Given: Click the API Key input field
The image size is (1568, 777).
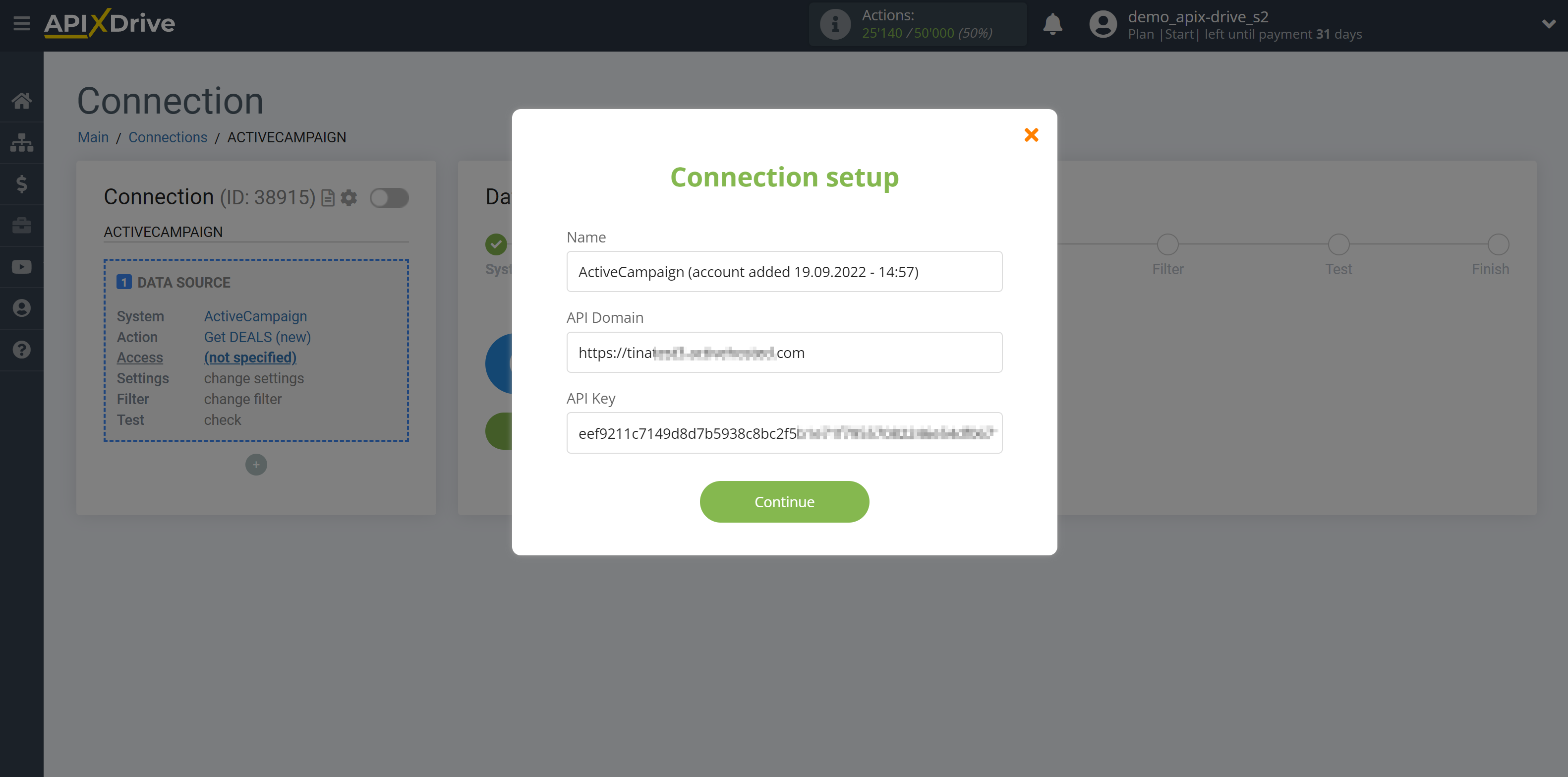Looking at the screenshot, I should click(784, 433).
